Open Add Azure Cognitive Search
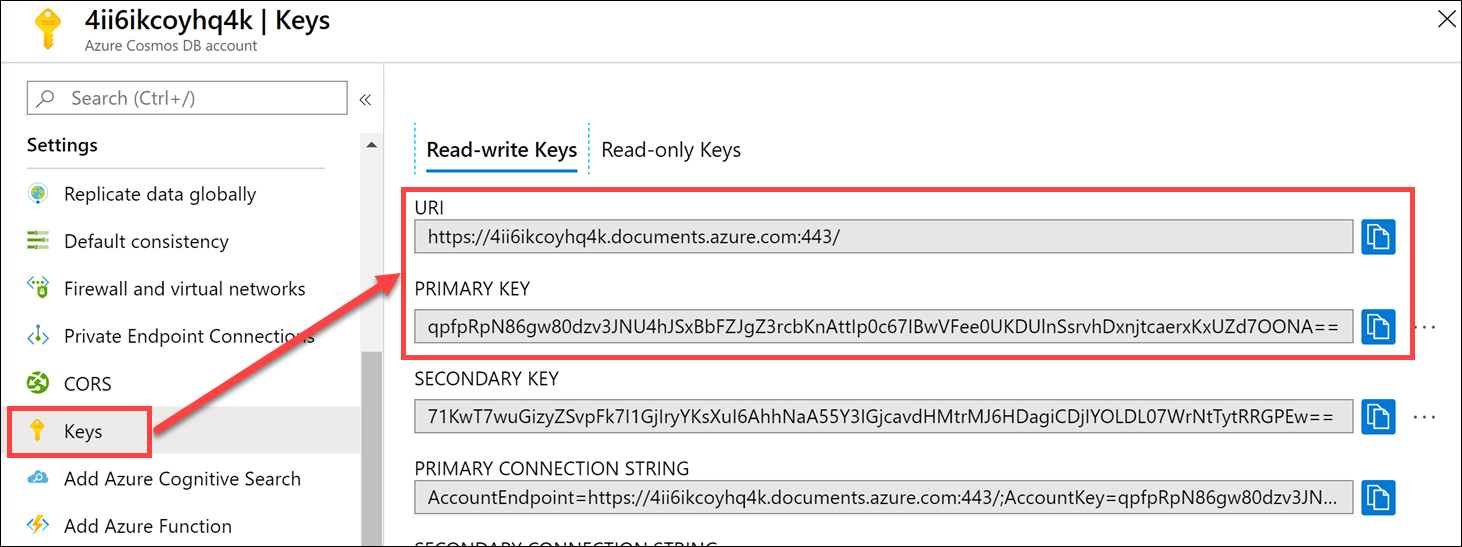This screenshot has height=547, width=1462. pos(181,479)
